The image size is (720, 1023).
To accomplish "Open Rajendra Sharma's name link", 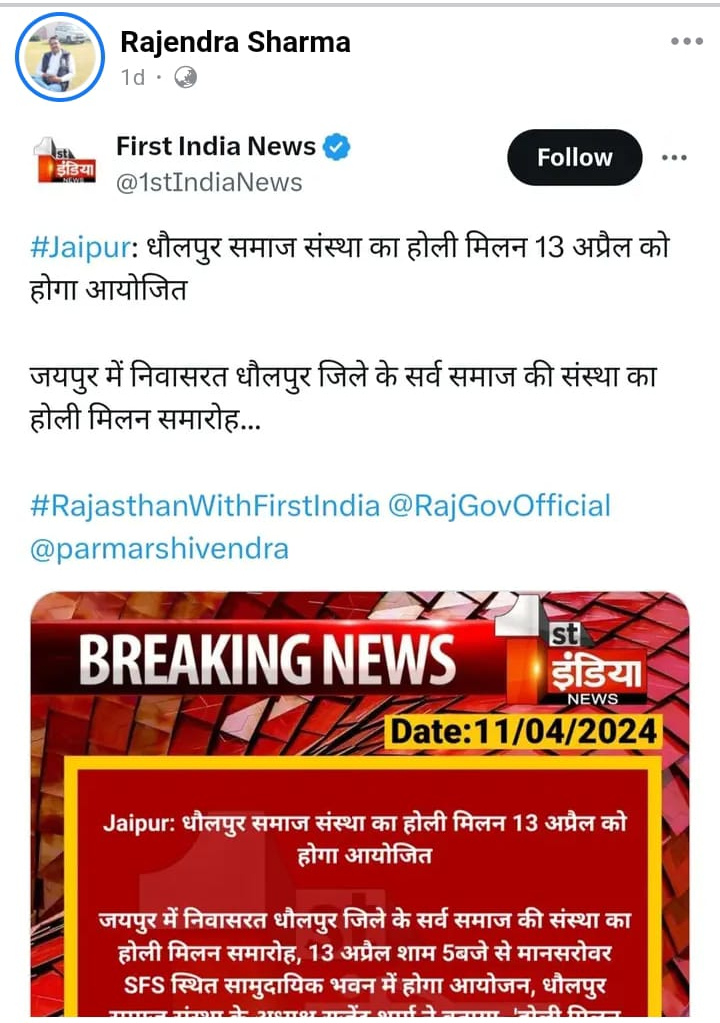I will click(235, 42).
